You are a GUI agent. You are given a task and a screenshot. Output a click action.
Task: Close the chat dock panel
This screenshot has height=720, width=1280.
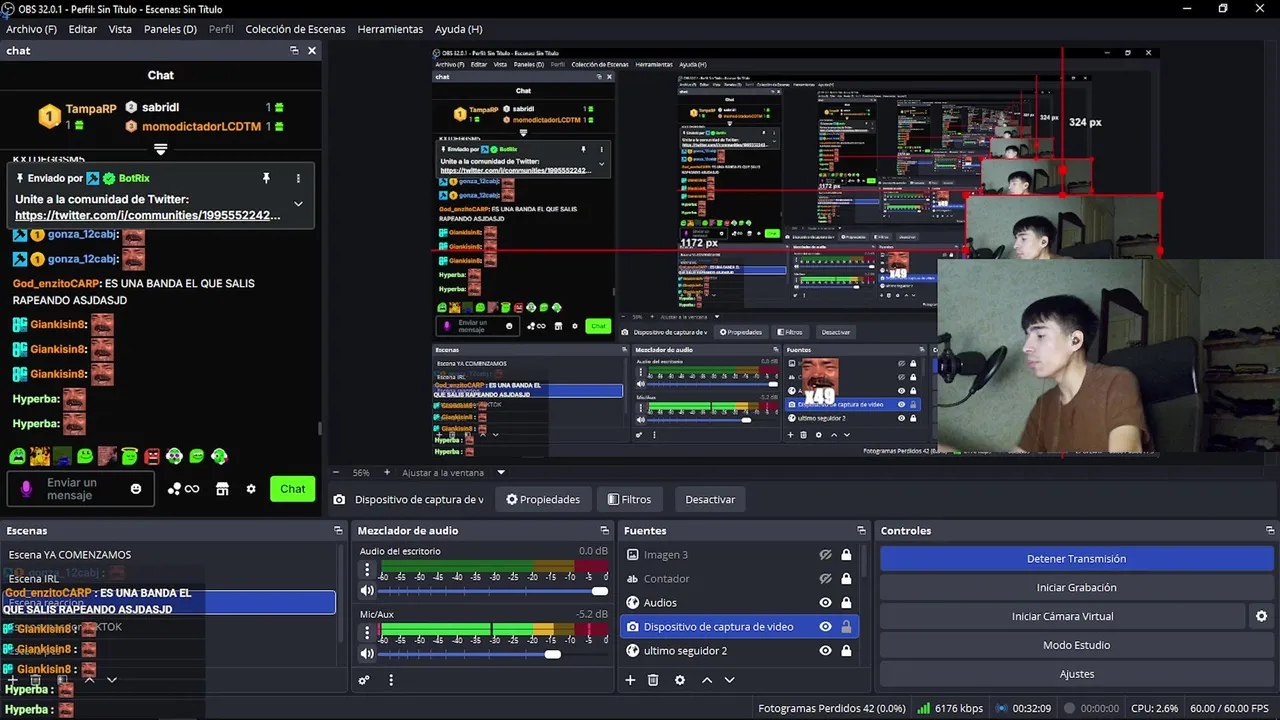[312, 50]
